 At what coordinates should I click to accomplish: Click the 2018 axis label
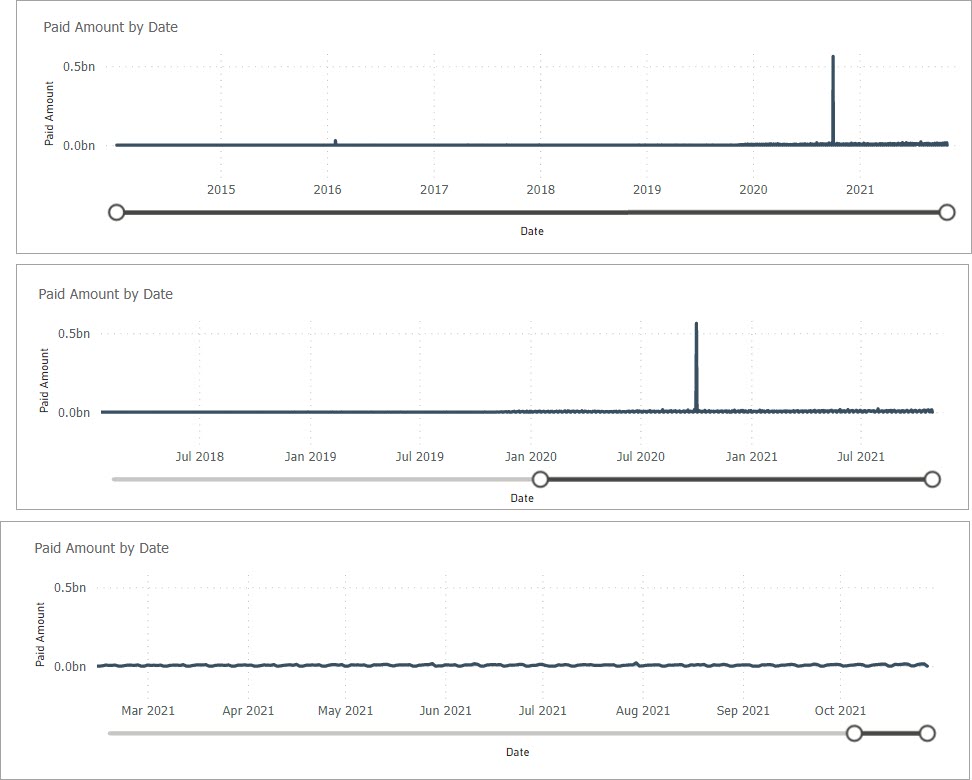click(x=541, y=190)
